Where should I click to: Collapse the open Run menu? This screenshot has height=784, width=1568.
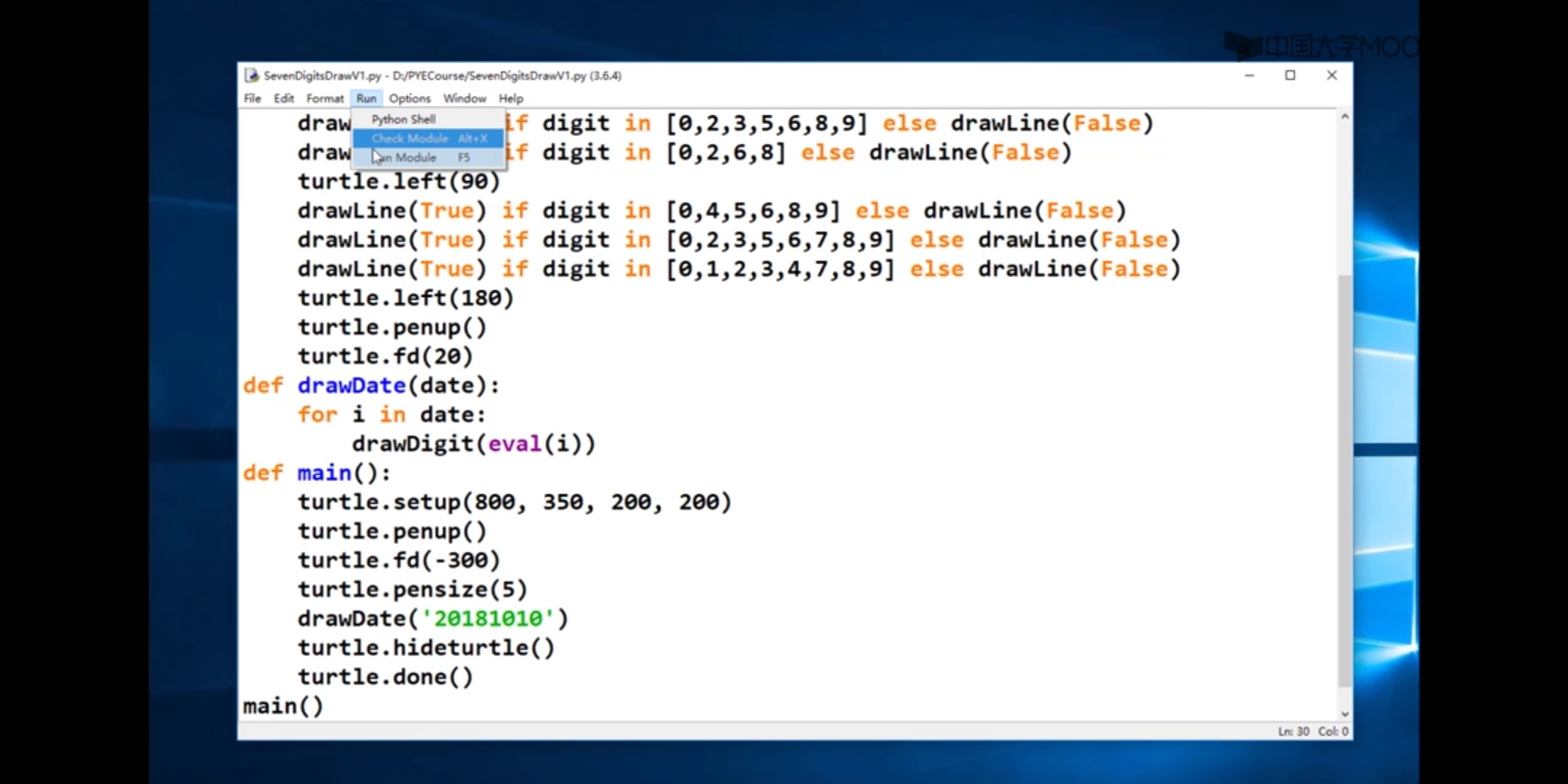366,98
